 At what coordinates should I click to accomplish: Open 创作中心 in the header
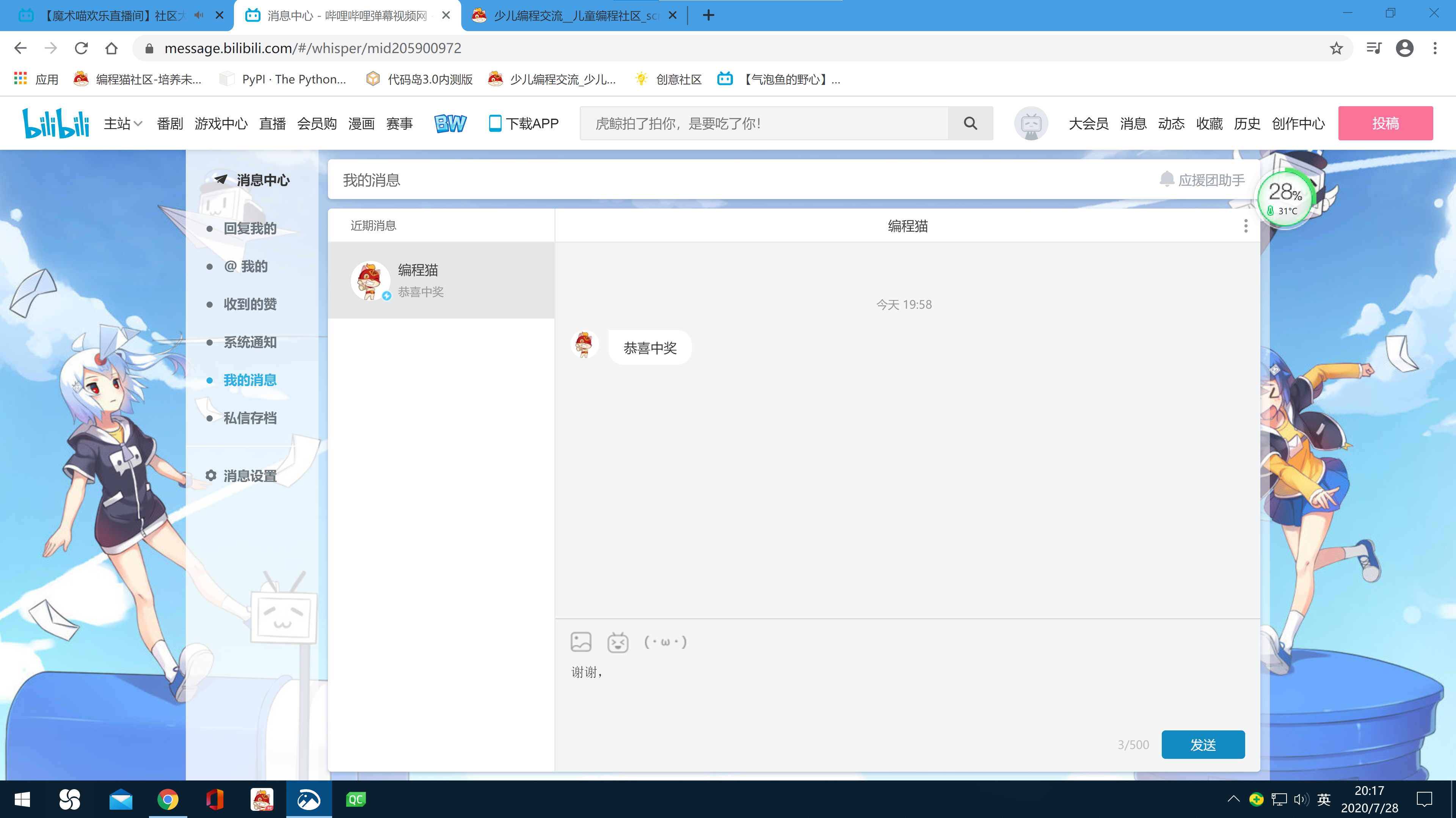tap(1298, 123)
